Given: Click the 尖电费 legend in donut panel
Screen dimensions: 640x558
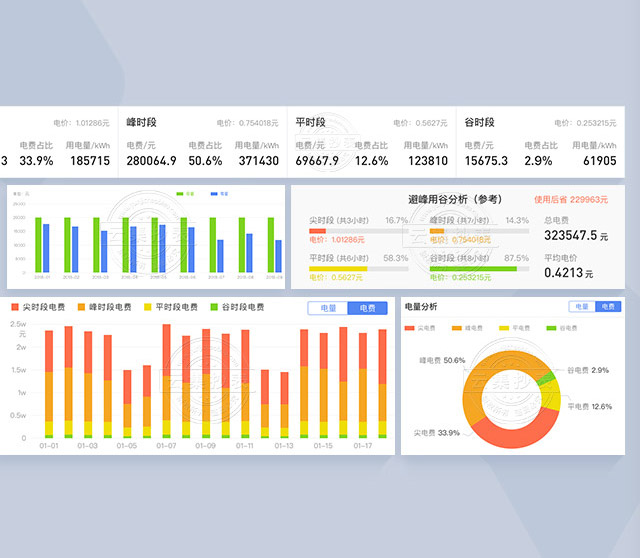Looking at the screenshot, I should click(x=421, y=328).
